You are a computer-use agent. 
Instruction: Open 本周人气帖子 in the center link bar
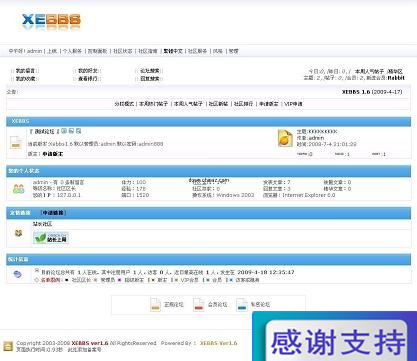click(x=188, y=104)
